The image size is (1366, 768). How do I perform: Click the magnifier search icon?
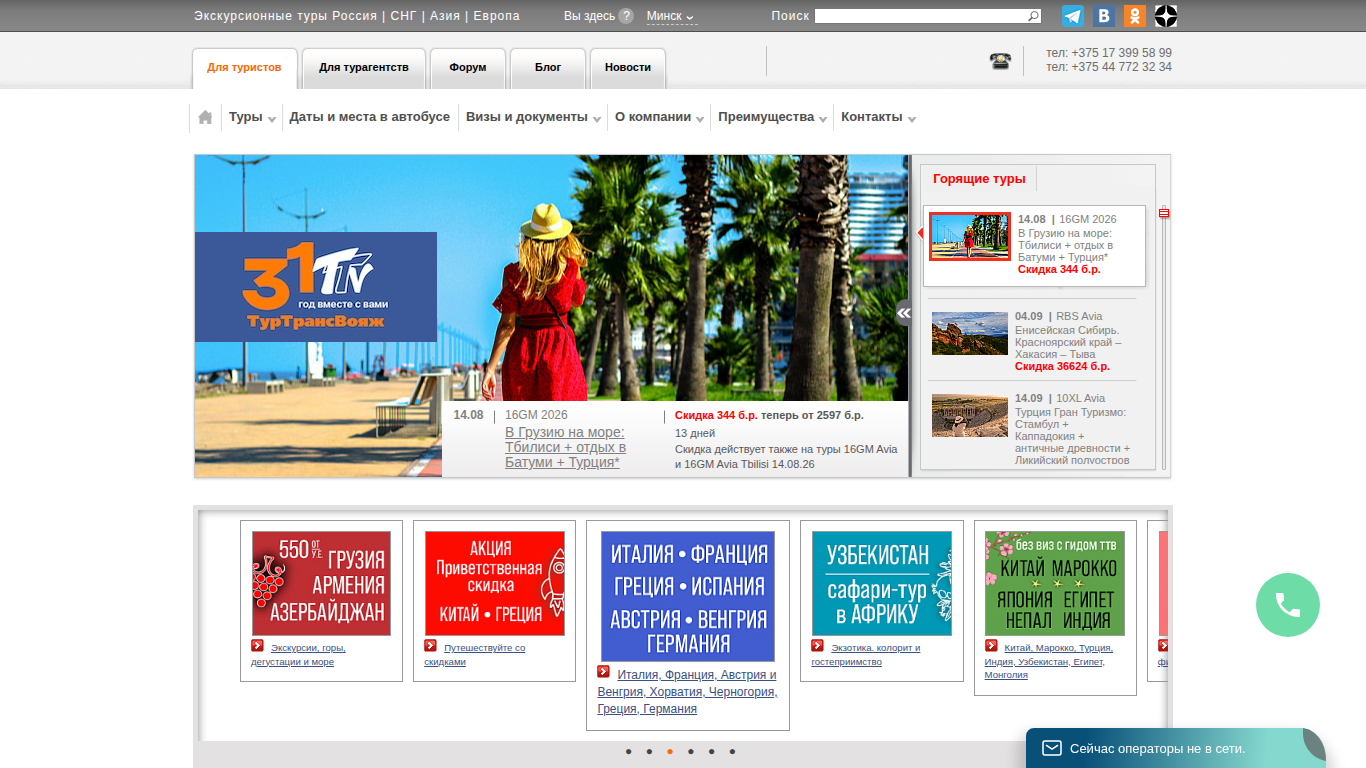pos(1034,16)
